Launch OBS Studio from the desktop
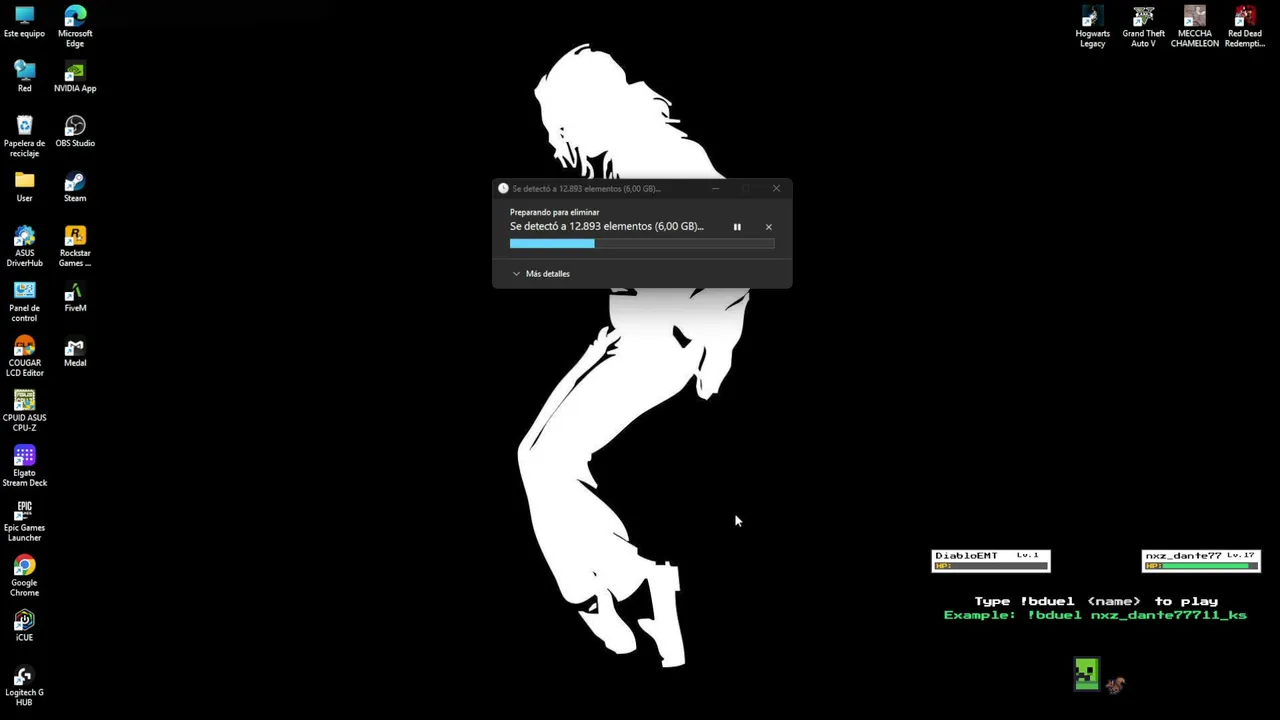The width and height of the screenshot is (1280, 720). click(75, 131)
